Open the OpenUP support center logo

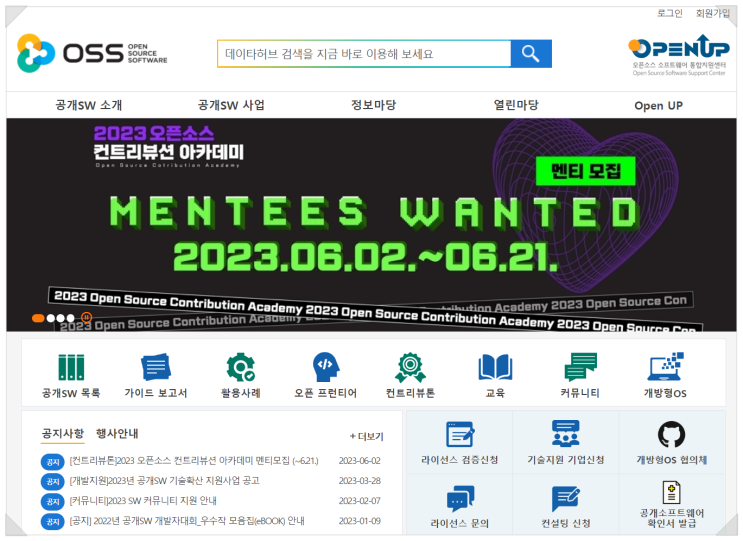pos(679,55)
